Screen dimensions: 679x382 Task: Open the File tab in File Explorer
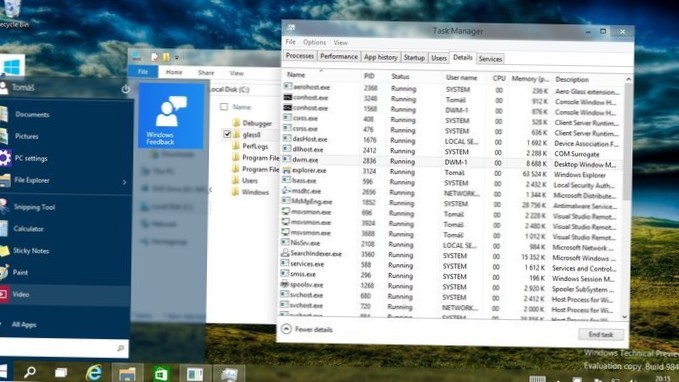pyautogui.click(x=143, y=71)
